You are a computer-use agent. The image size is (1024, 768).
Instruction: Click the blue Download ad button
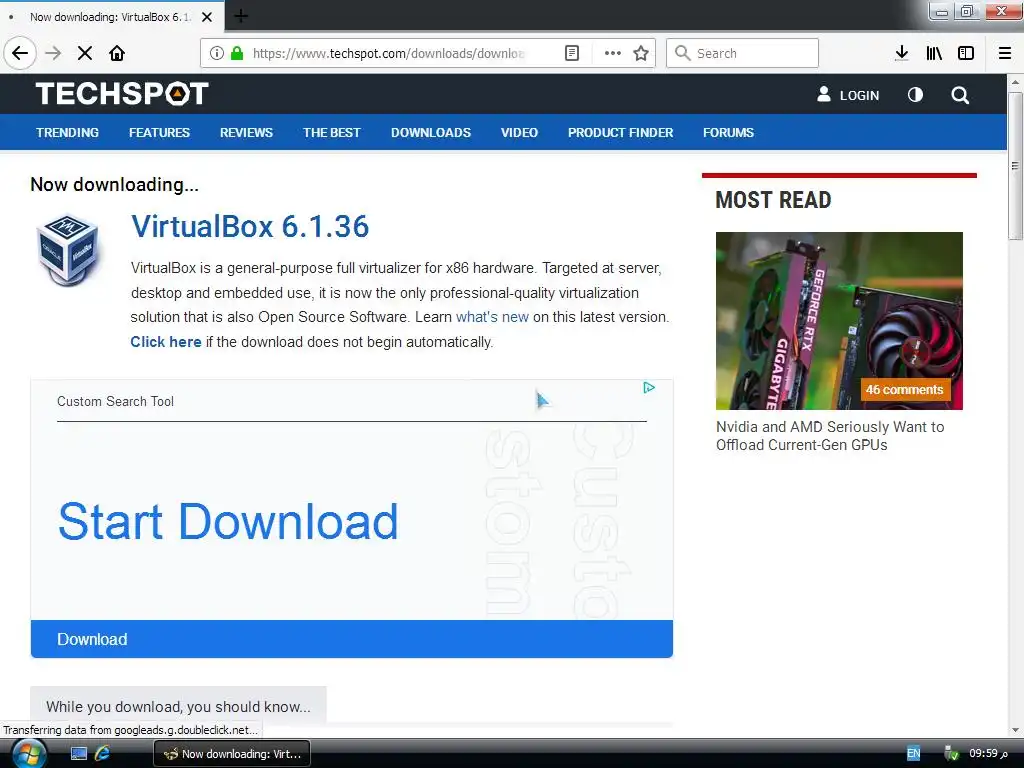(x=351, y=639)
